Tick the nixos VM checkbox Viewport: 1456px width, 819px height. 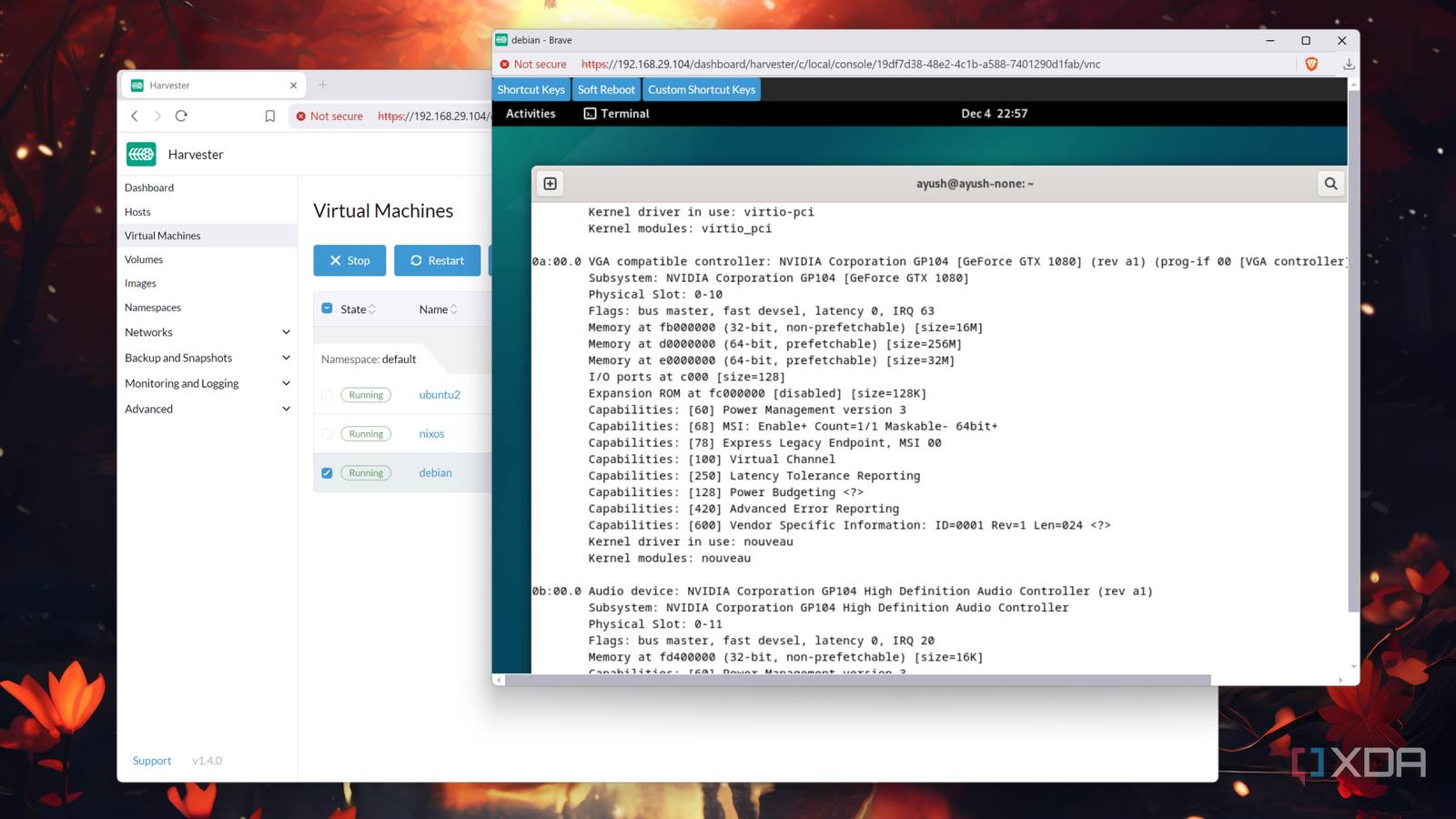(x=327, y=434)
